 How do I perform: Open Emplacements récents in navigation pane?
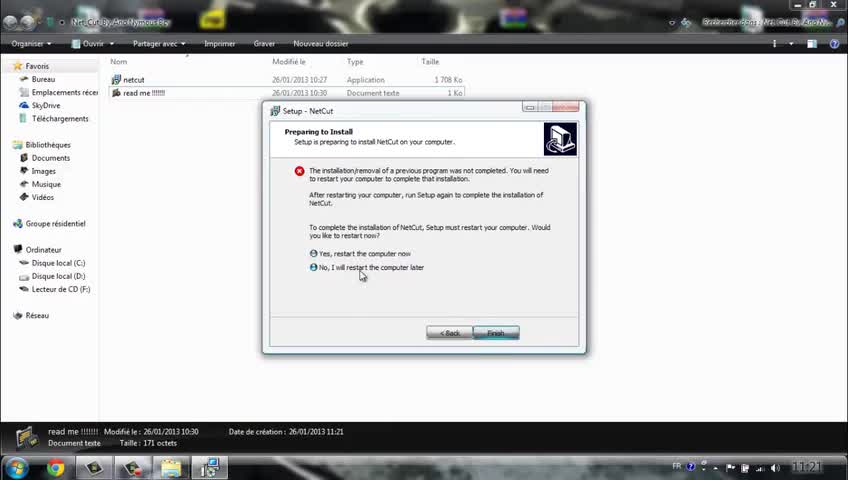[58, 92]
